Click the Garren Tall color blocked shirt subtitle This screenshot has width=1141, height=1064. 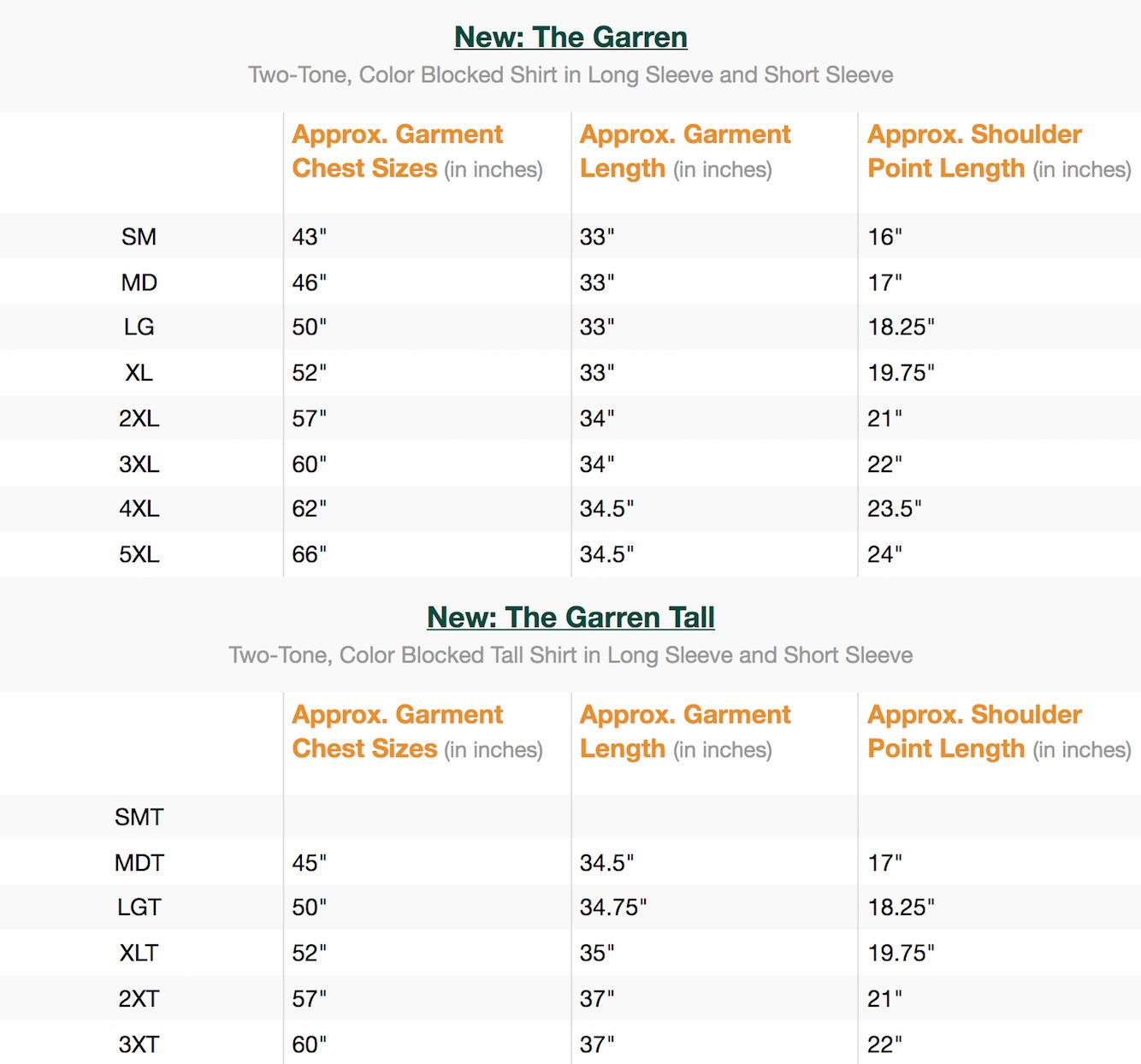tap(570, 655)
